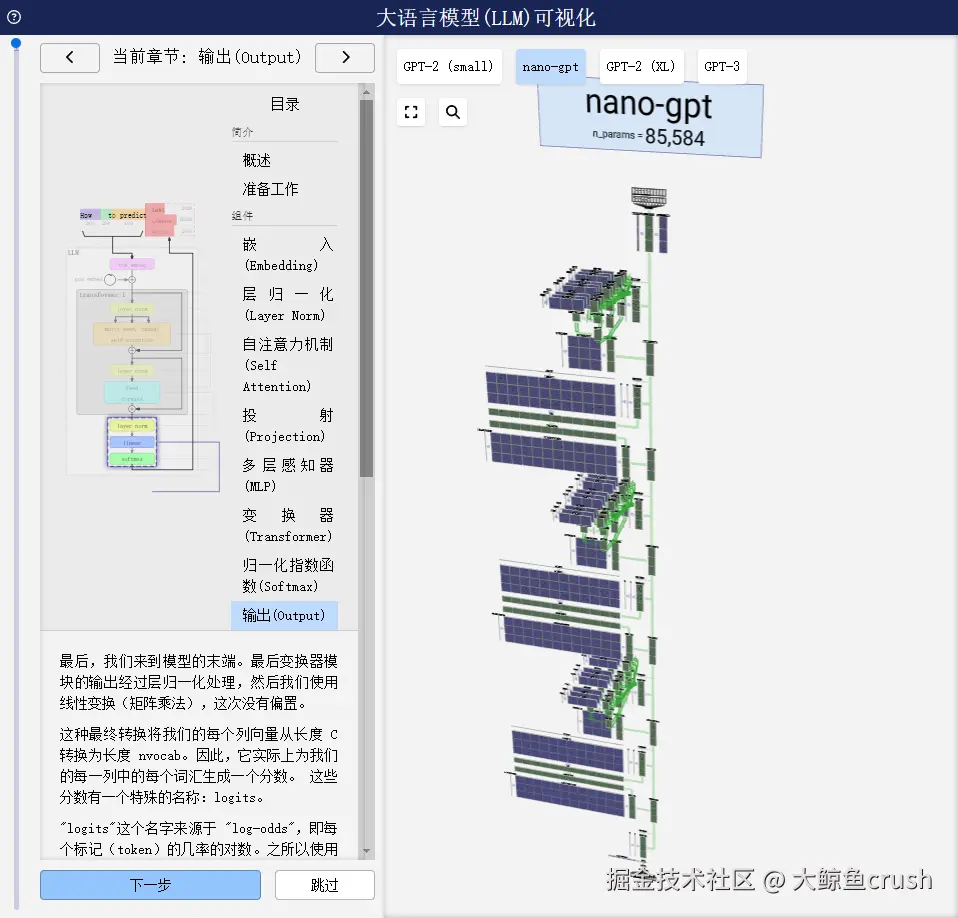The image size is (958, 918).
Task: Click the linear block in the diagram
Action: [132, 443]
